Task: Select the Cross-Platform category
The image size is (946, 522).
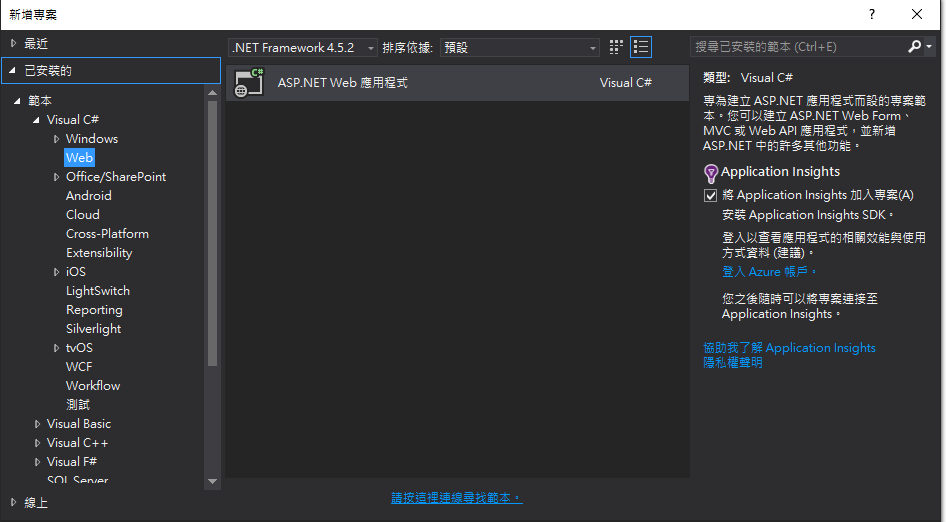Action: point(107,234)
